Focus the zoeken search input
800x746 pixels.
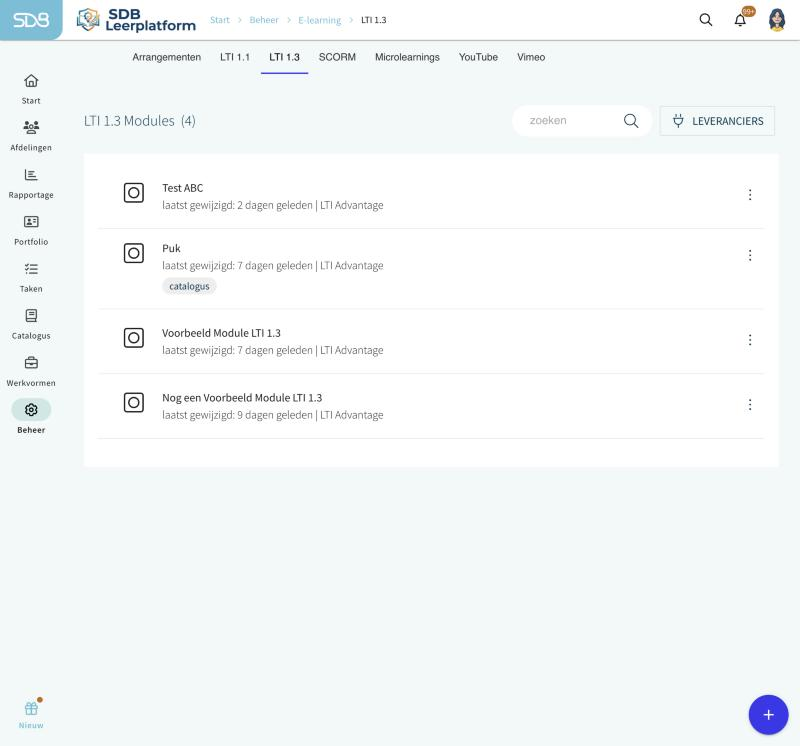pos(582,121)
